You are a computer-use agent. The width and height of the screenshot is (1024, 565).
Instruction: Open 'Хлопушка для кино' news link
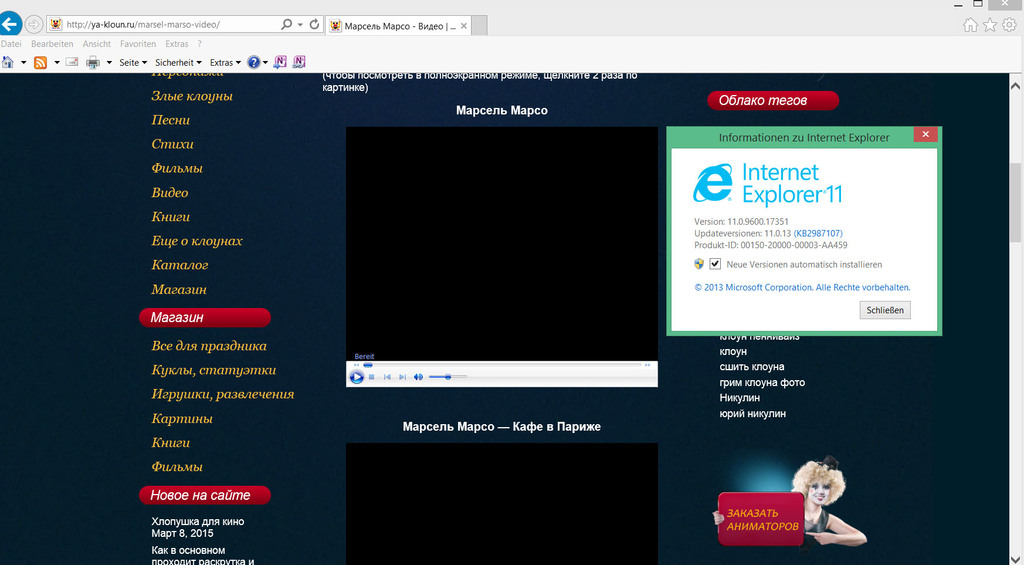198,521
